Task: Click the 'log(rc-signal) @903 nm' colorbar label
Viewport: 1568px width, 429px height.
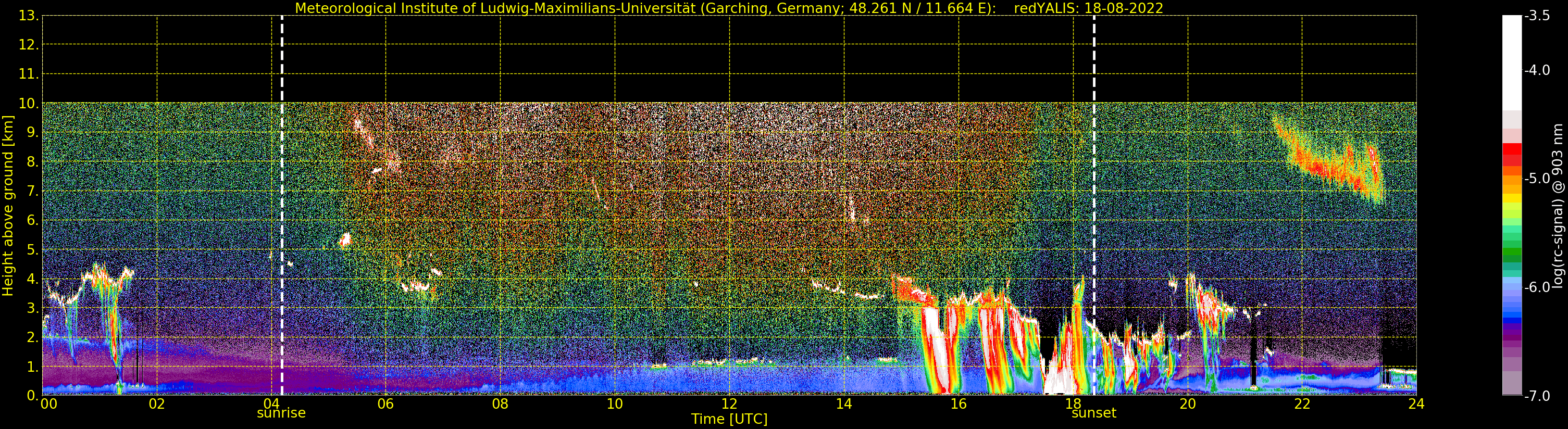Action: pyautogui.click(x=1558, y=206)
